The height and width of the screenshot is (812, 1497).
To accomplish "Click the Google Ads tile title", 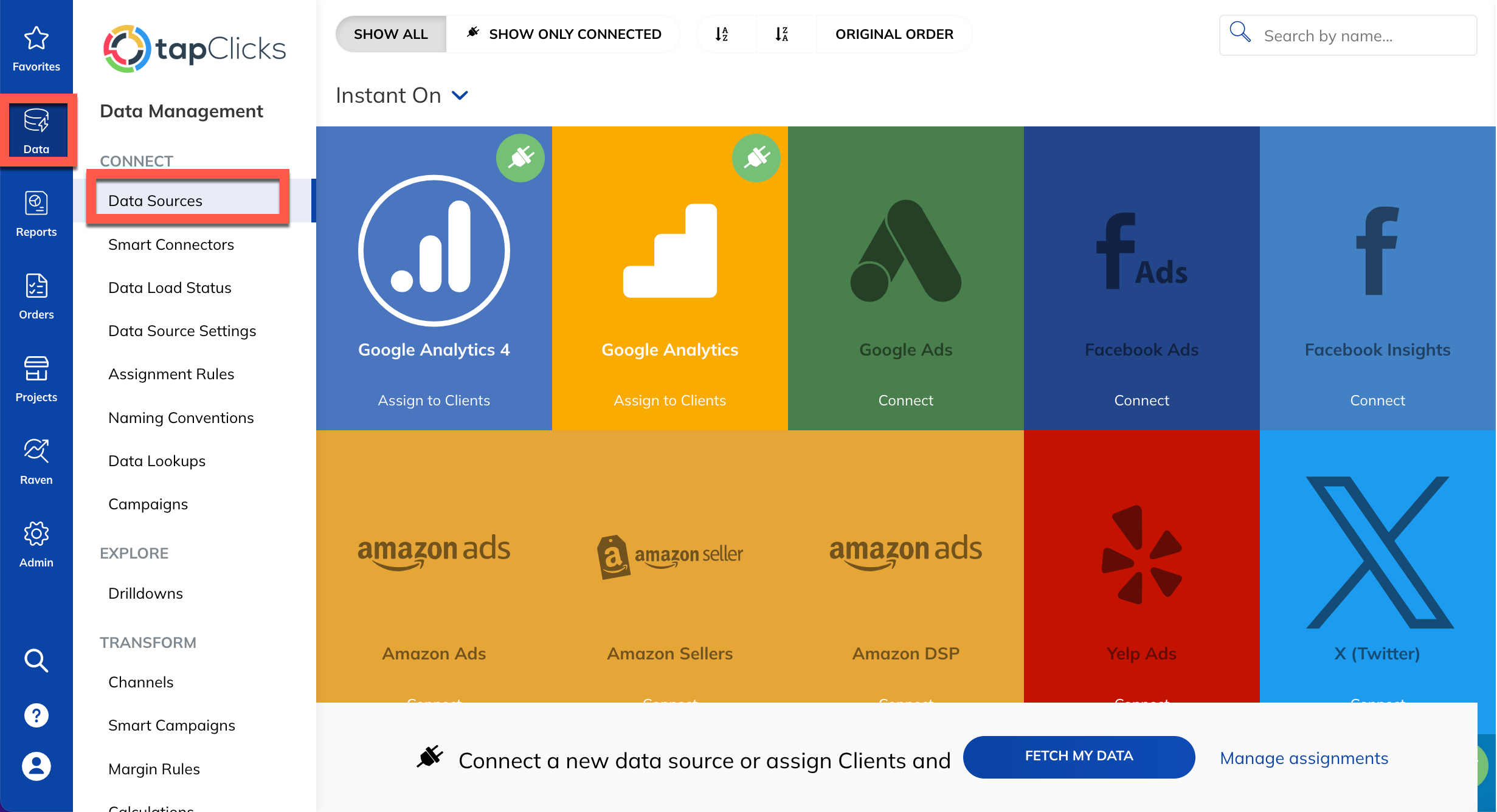I will tap(906, 349).
